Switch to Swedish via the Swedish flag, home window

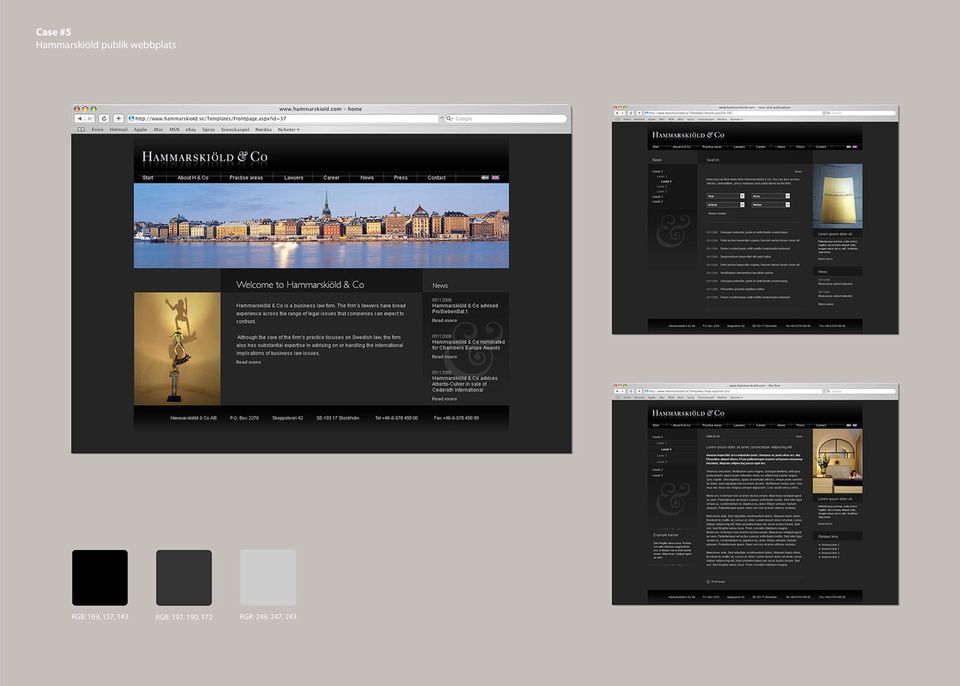coord(485,178)
